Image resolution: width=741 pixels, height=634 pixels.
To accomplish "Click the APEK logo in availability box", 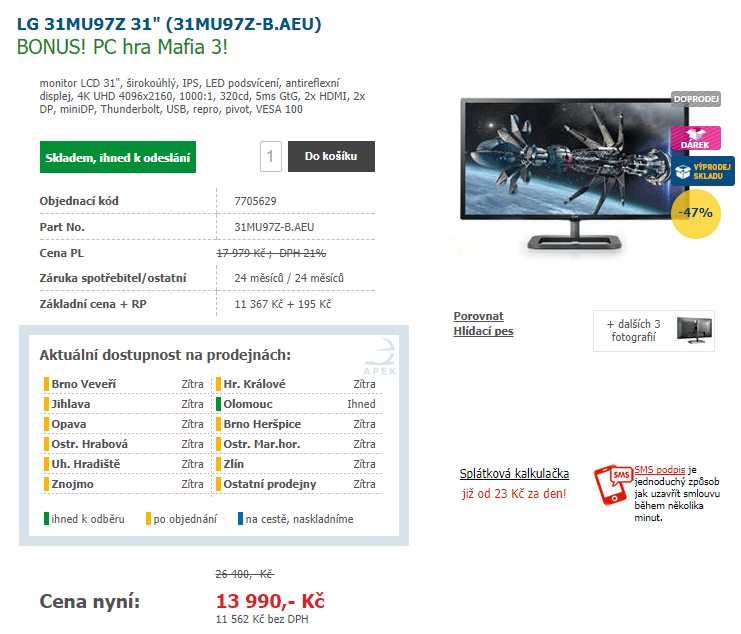I will tap(381, 357).
